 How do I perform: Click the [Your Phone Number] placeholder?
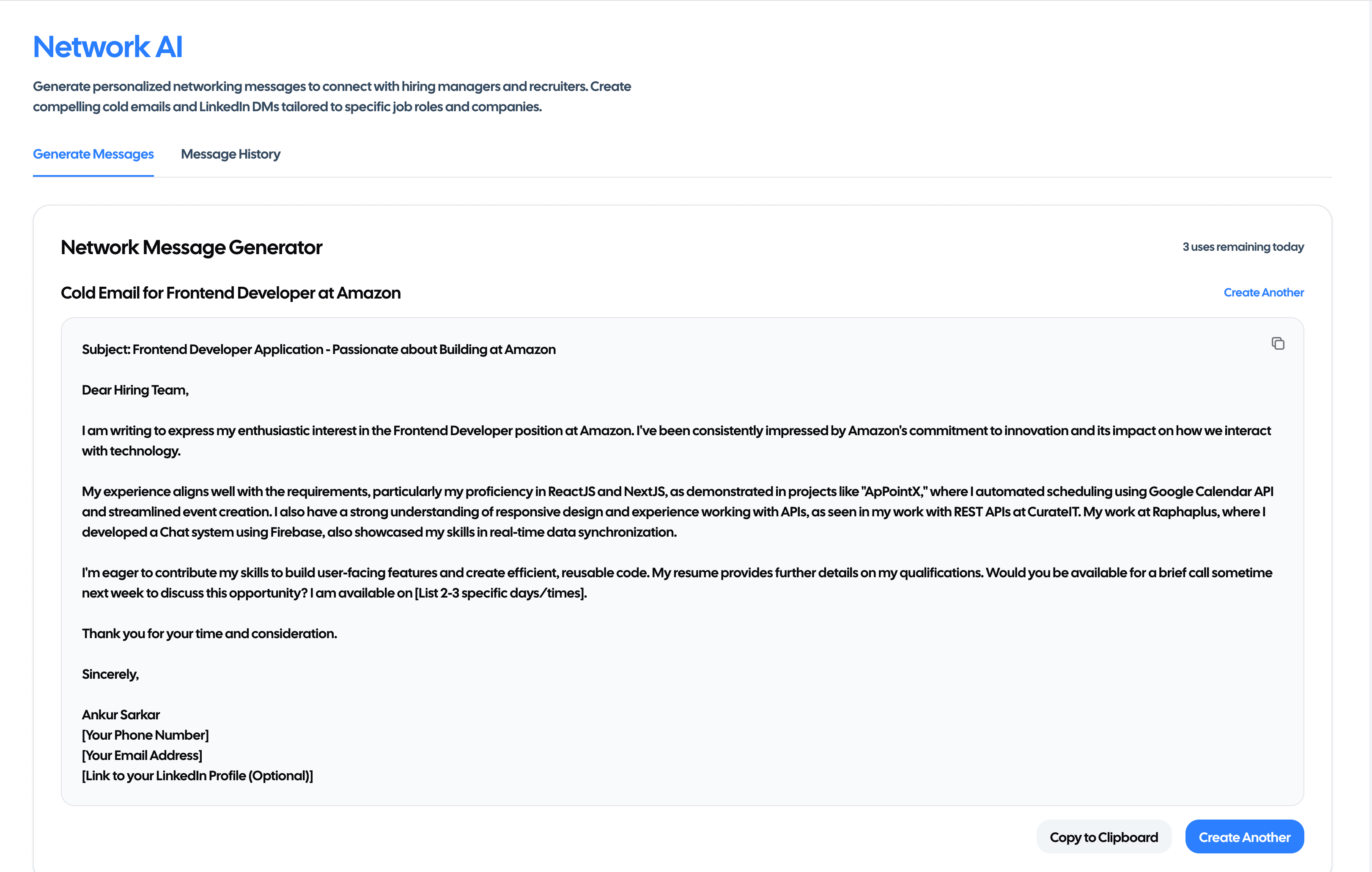point(145,735)
